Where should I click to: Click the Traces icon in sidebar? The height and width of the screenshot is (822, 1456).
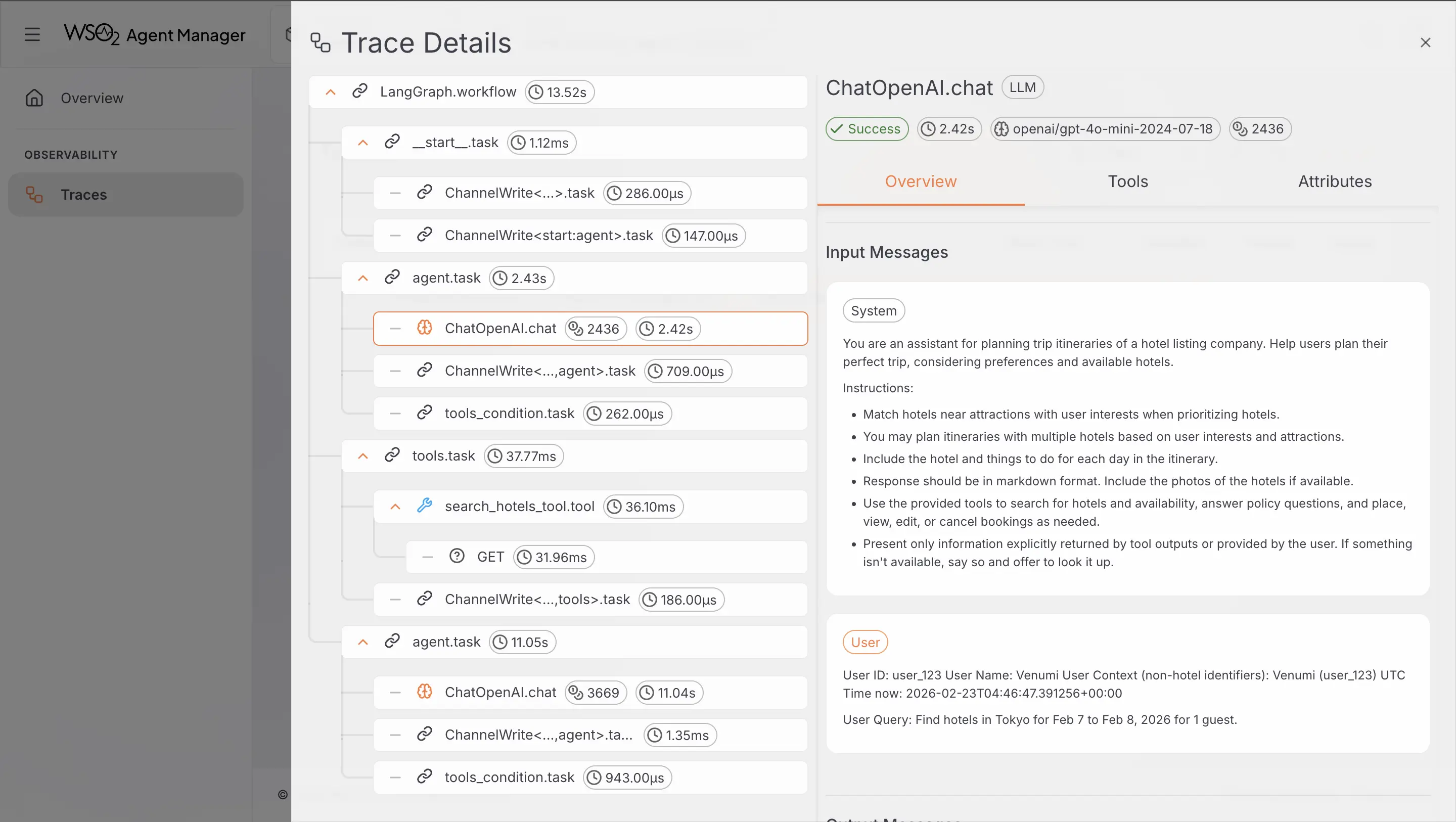(34, 195)
